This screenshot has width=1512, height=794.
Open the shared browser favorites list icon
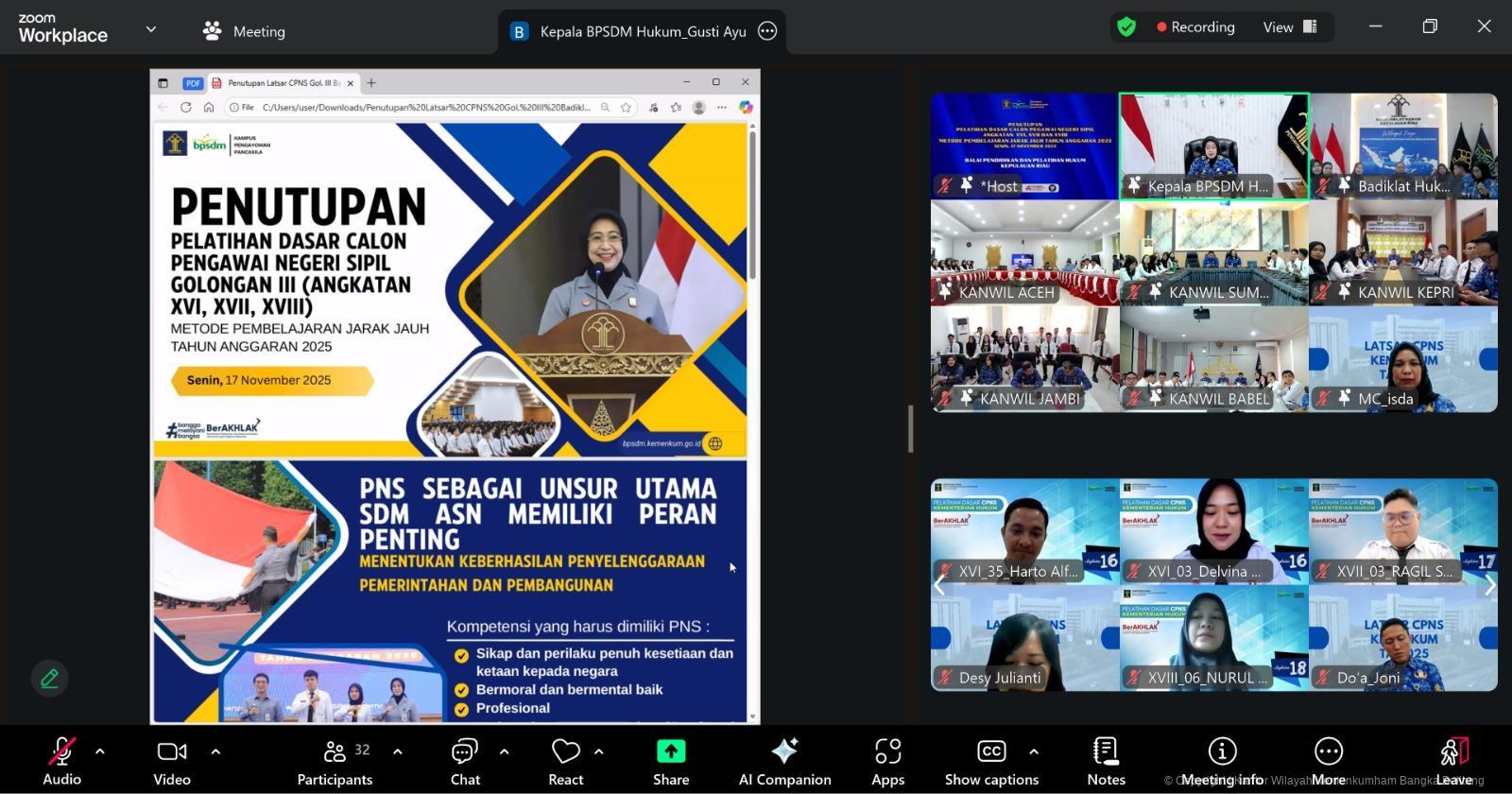(676, 107)
